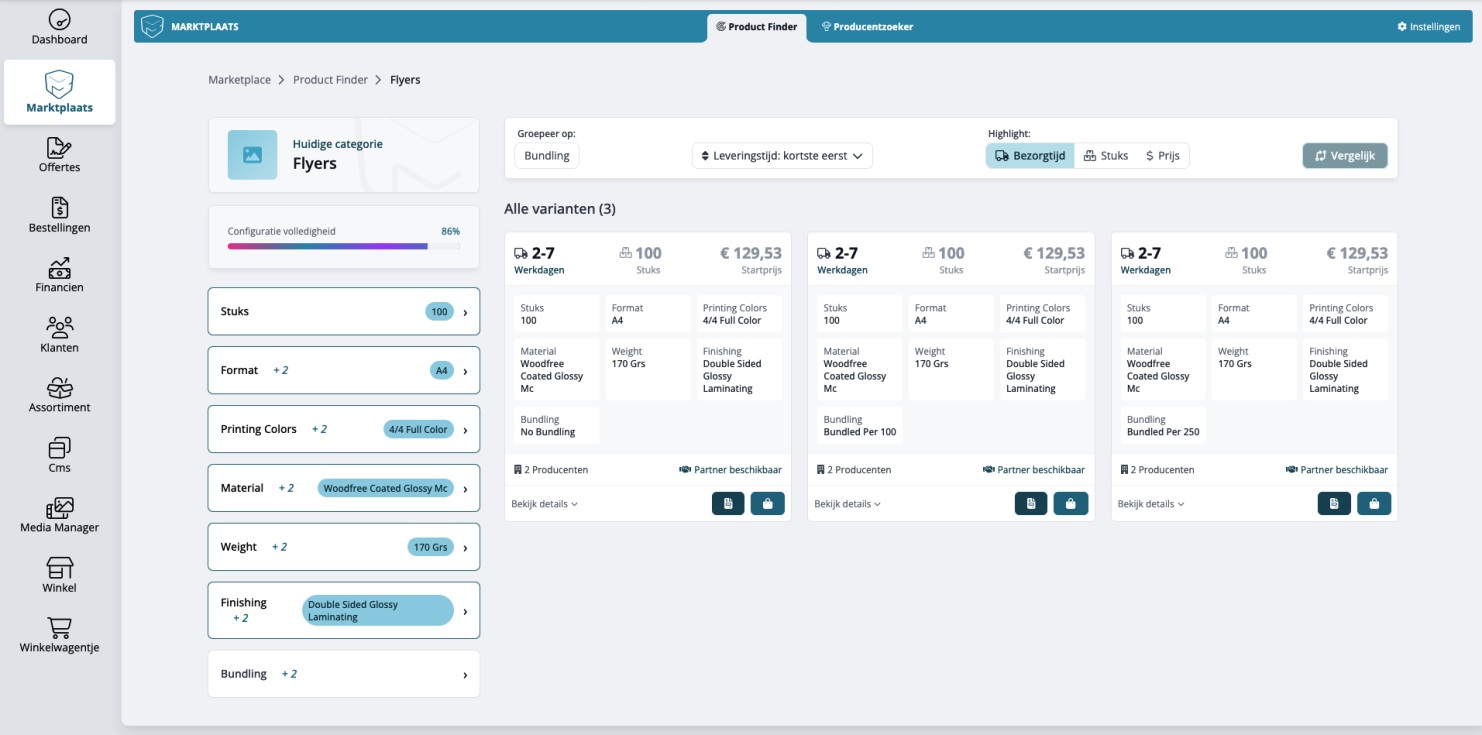Open Offertes in the sidebar
The width and height of the screenshot is (1482, 735).
click(x=59, y=154)
